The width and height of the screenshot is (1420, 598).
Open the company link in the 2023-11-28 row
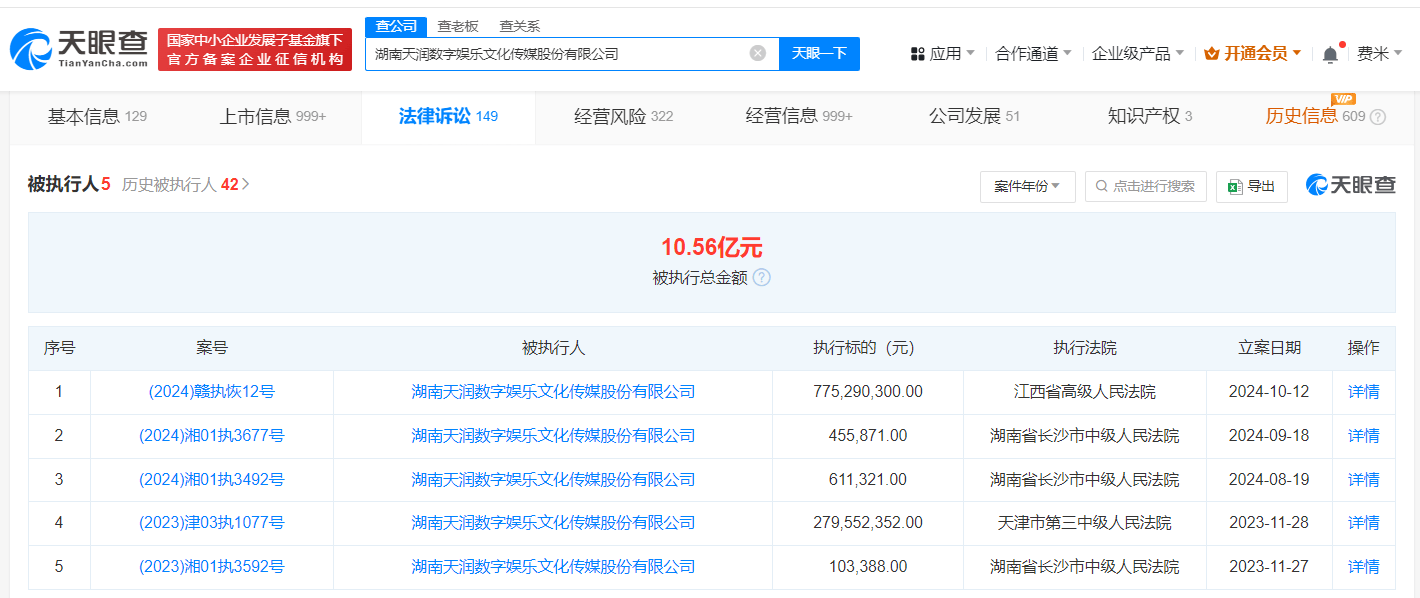(553, 523)
